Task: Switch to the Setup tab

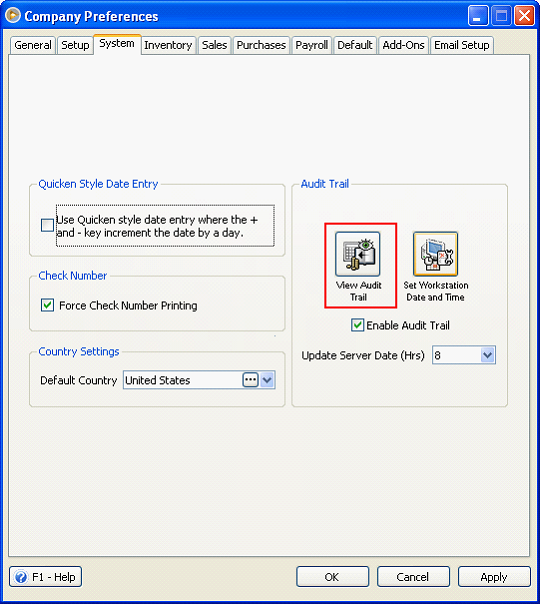Action: click(75, 45)
